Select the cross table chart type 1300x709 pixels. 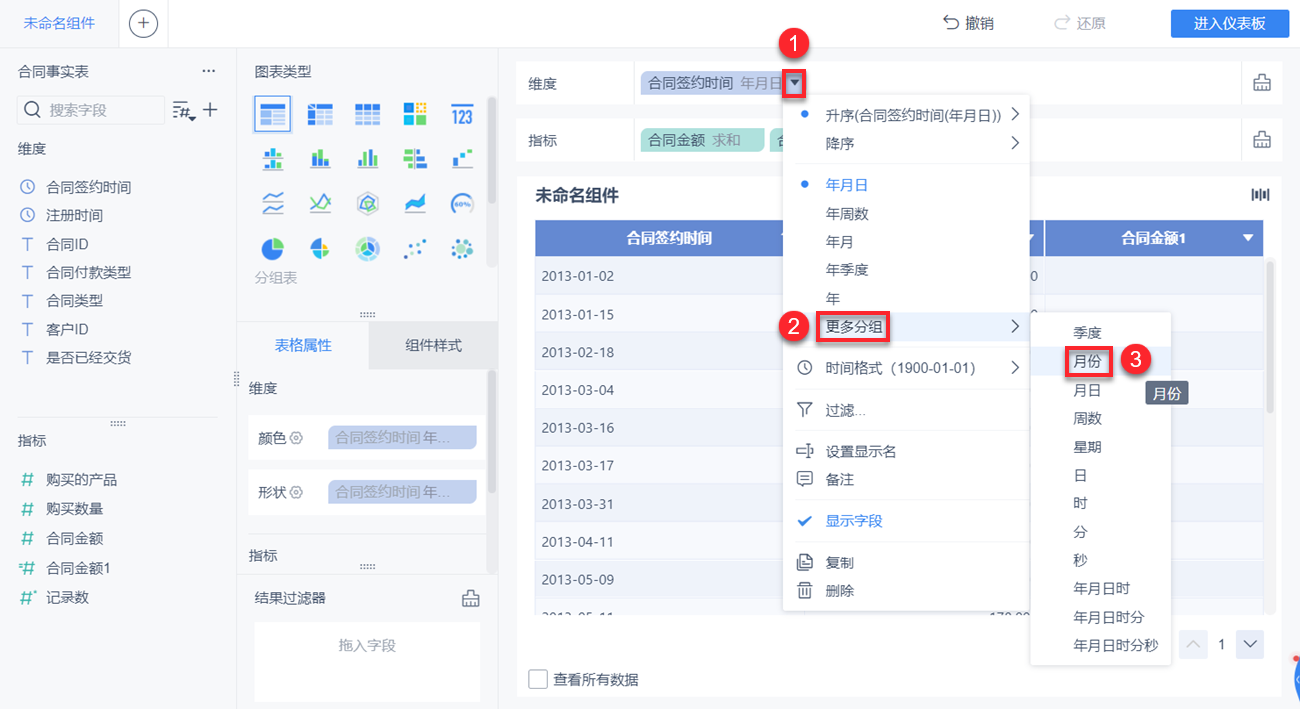[320, 114]
